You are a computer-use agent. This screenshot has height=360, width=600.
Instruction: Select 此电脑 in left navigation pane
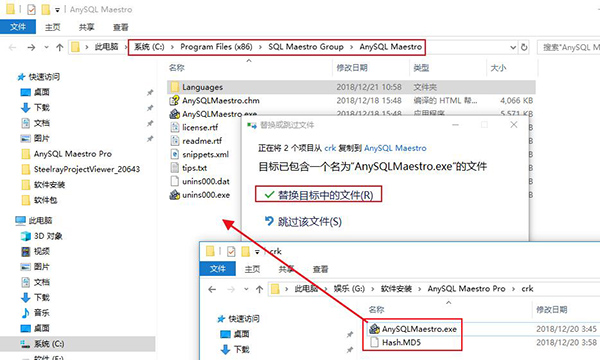[x=34, y=220]
